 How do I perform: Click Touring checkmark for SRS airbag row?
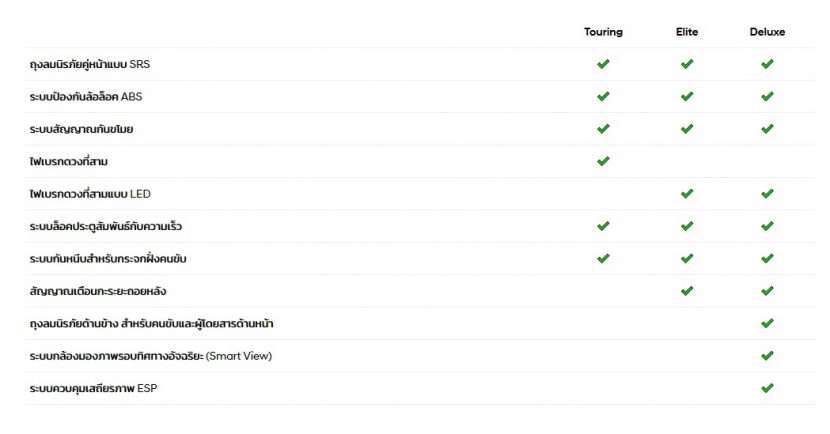tap(603, 64)
